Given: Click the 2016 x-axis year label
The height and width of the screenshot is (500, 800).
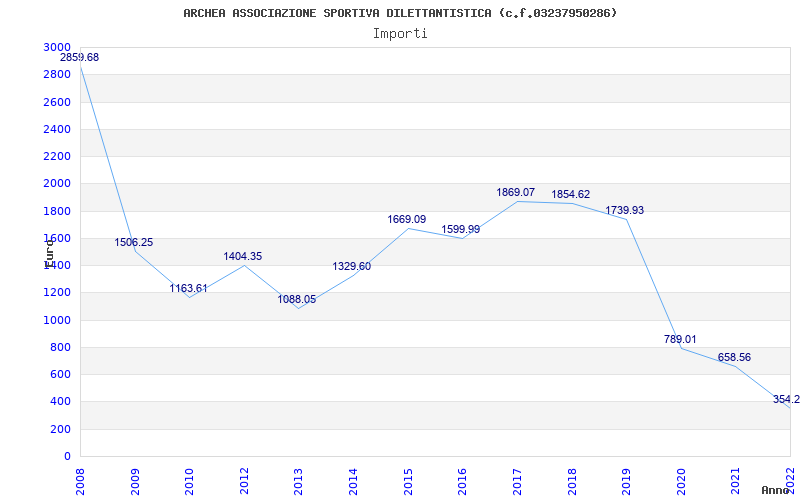Looking at the screenshot, I should click(462, 481).
